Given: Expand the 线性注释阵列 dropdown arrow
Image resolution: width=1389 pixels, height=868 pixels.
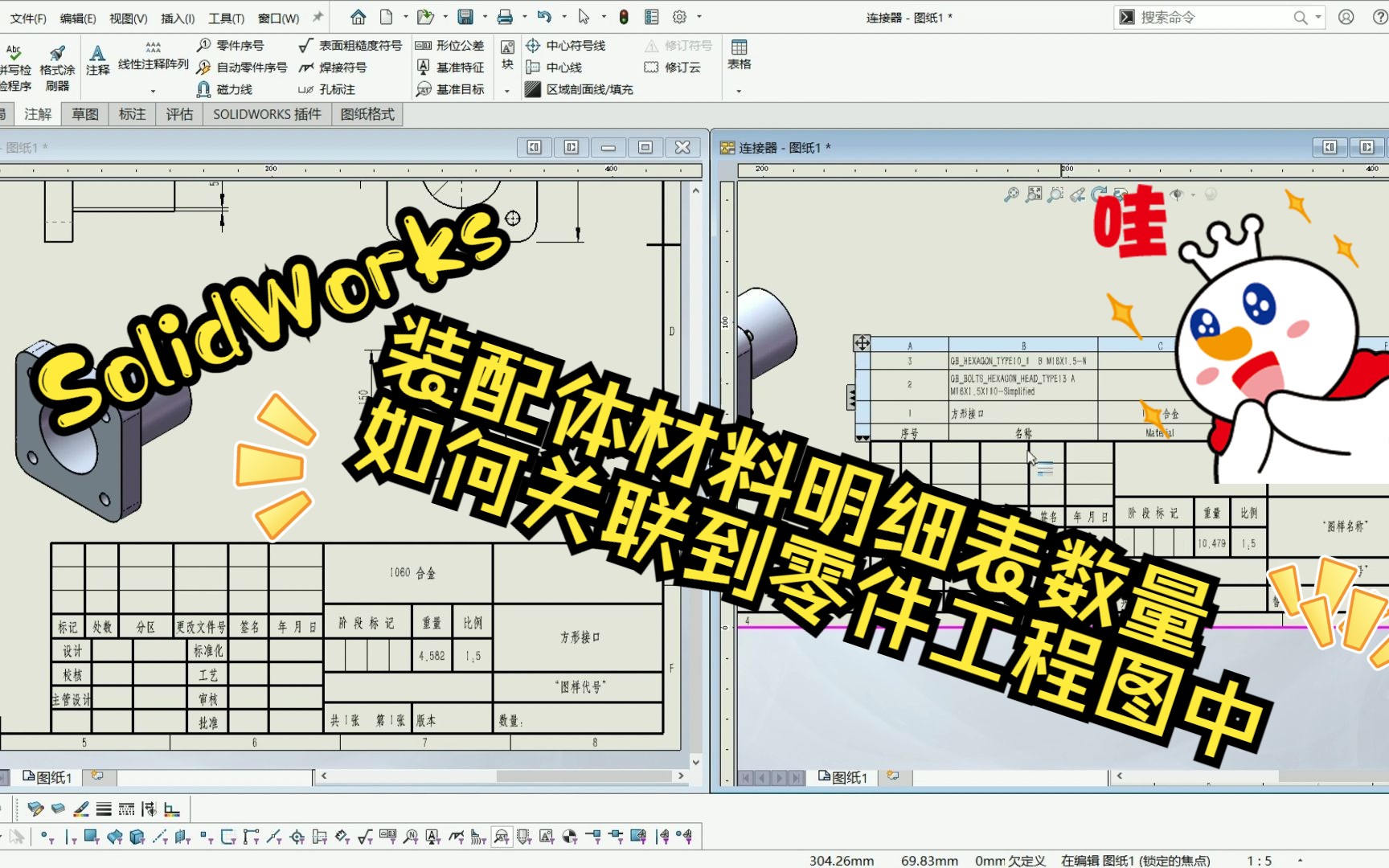Looking at the screenshot, I should click(x=153, y=89).
